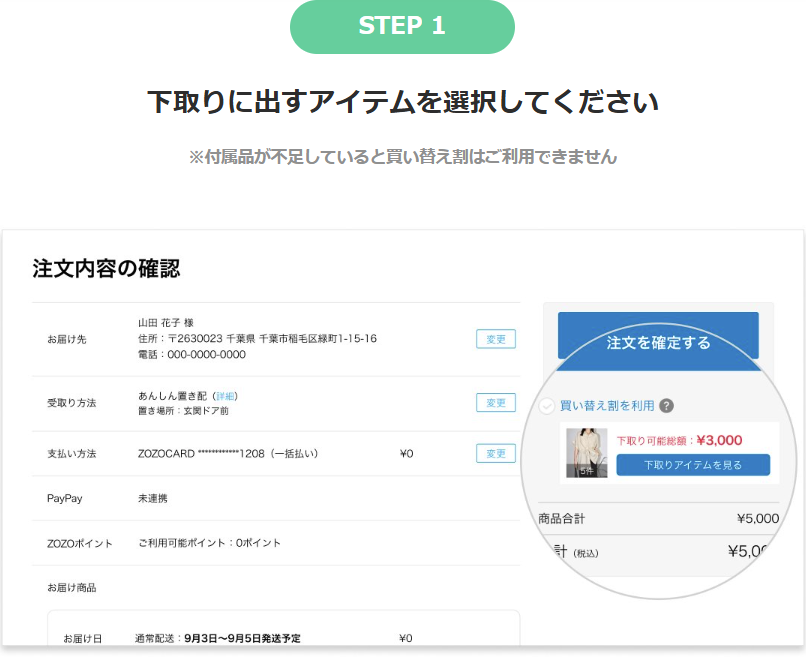This screenshot has height=658, width=806.
Task: Click the ZOZOポイント available points text
Action: (x=209, y=543)
